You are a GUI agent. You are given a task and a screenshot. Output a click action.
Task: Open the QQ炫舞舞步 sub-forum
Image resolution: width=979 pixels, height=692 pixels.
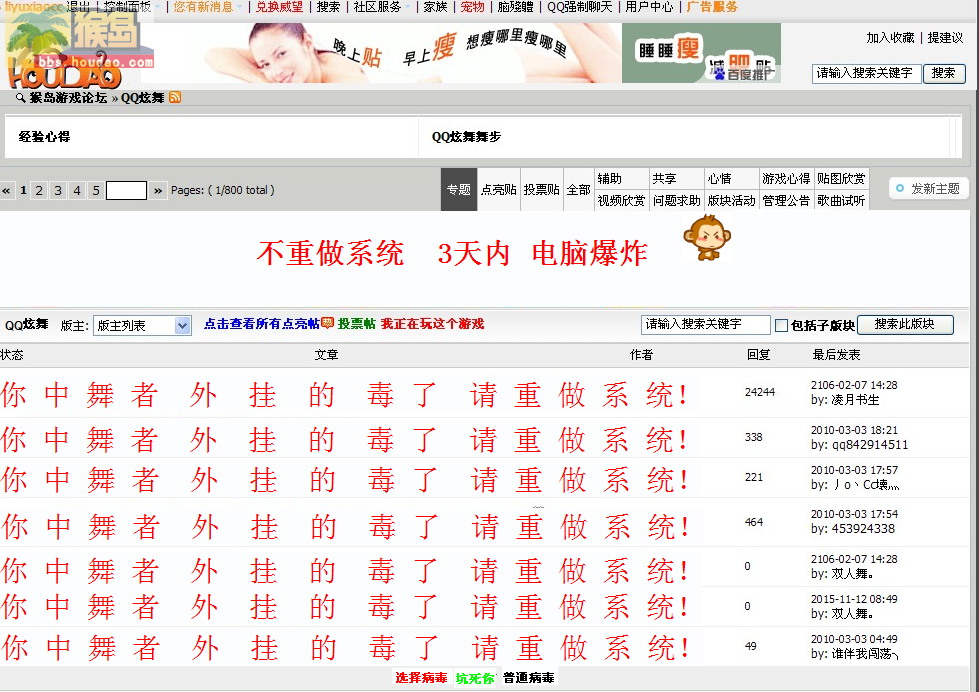tap(466, 137)
